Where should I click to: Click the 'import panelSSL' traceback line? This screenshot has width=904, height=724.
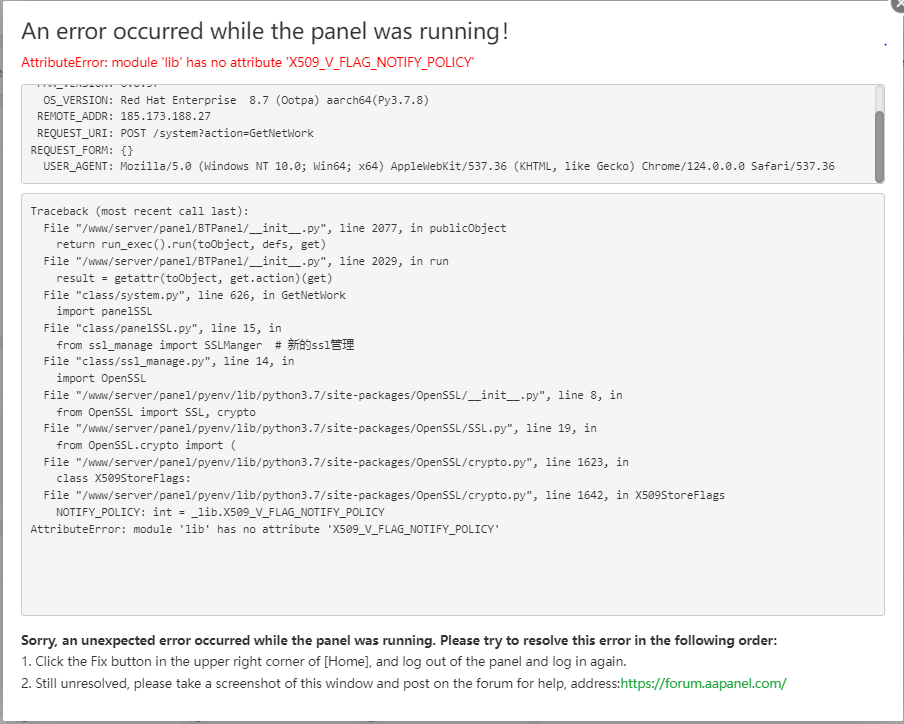click(x=101, y=312)
